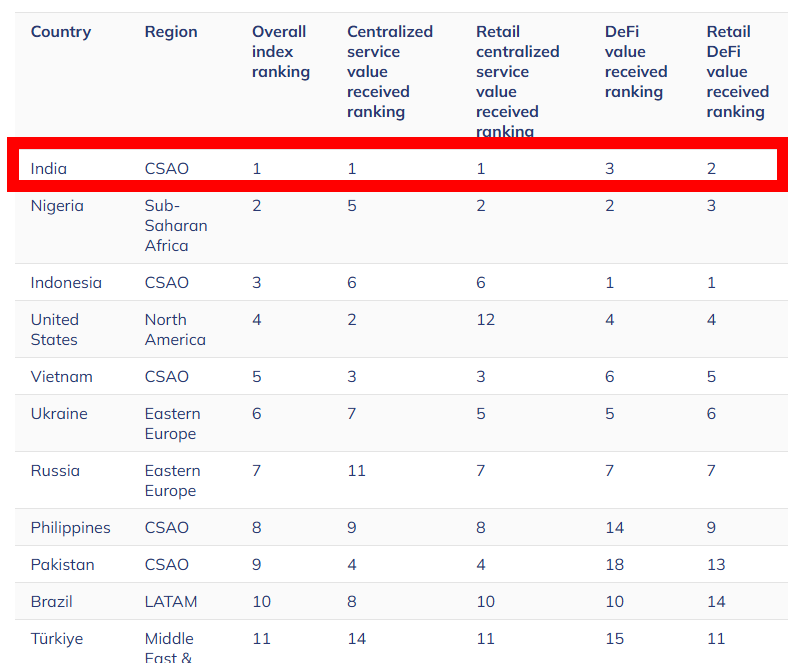Image resolution: width=788 pixels, height=663 pixels.
Task: Click Indonesia's CSAO region cell
Action: coord(166,282)
